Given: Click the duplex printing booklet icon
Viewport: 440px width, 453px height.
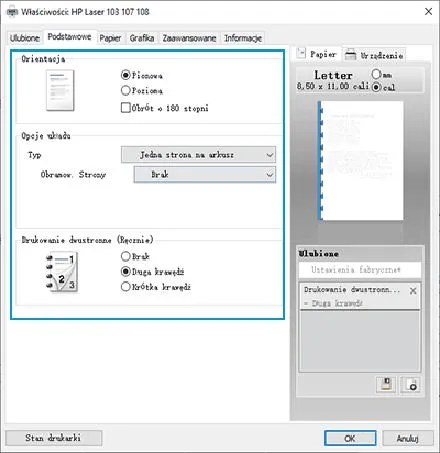Looking at the screenshot, I should (61, 272).
